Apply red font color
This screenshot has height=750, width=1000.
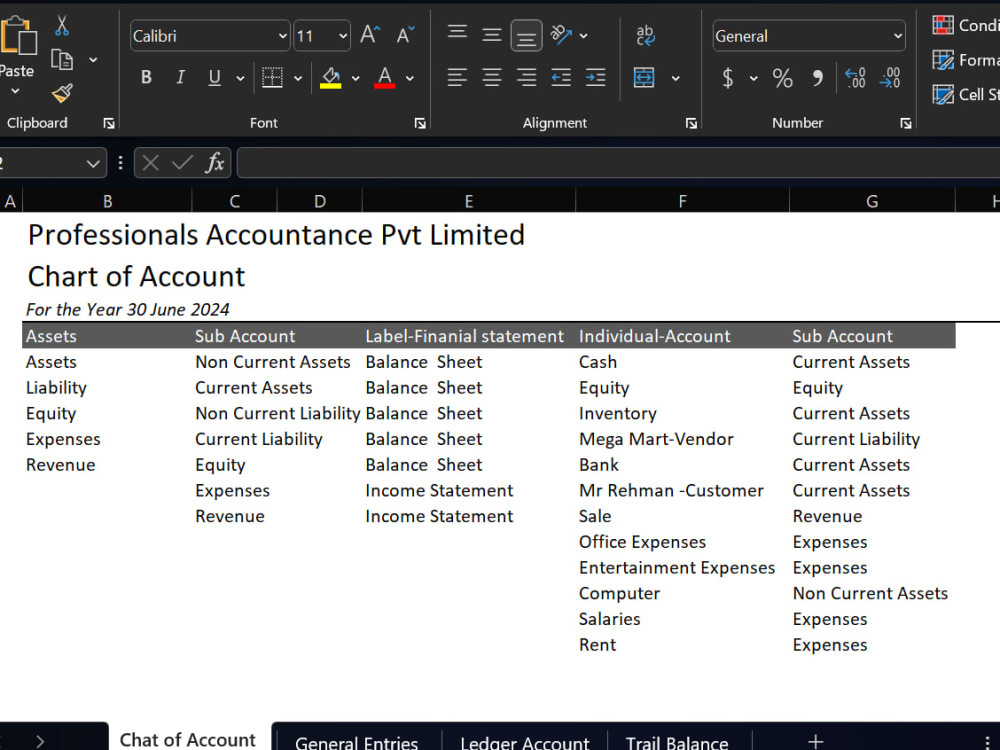tap(385, 78)
